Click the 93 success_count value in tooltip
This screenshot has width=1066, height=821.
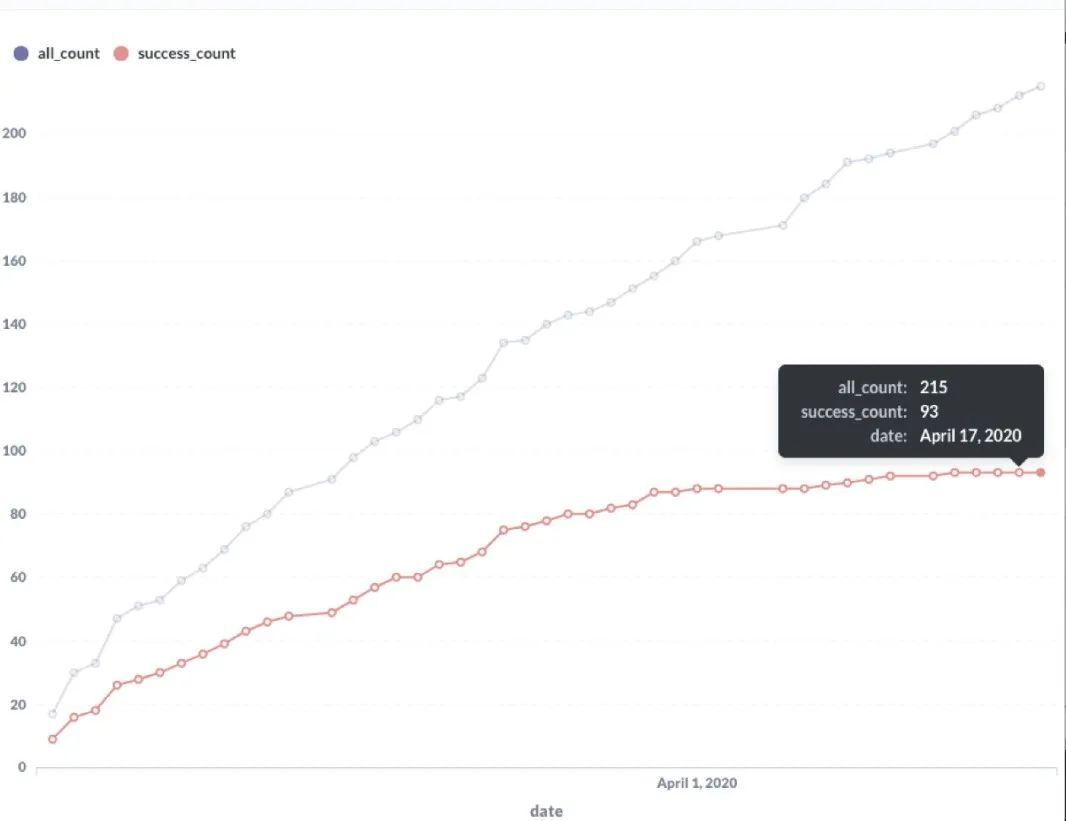pyautogui.click(x=929, y=411)
